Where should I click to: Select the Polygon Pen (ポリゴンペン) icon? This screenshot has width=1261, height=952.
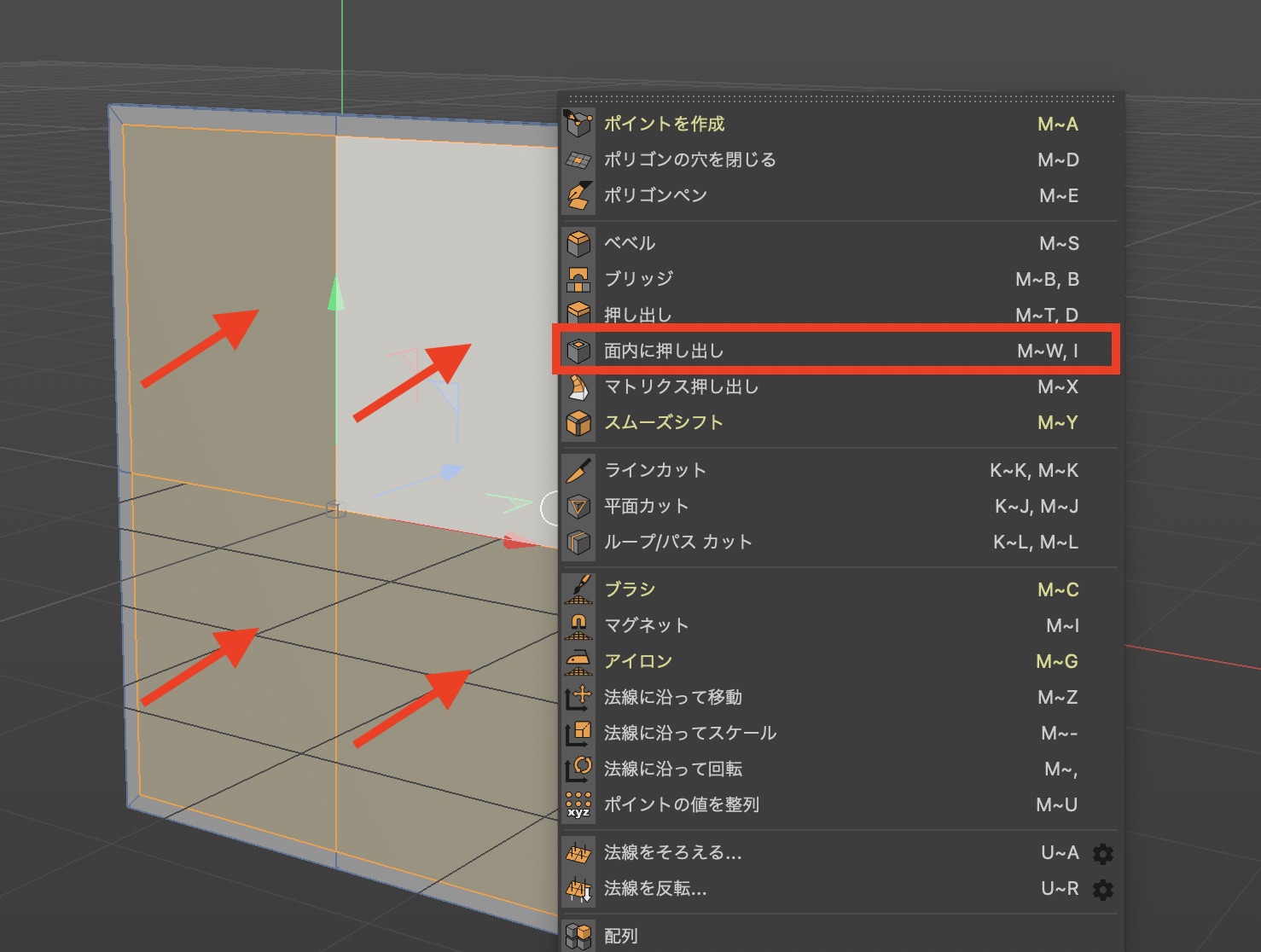pyautogui.click(x=578, y=195)
